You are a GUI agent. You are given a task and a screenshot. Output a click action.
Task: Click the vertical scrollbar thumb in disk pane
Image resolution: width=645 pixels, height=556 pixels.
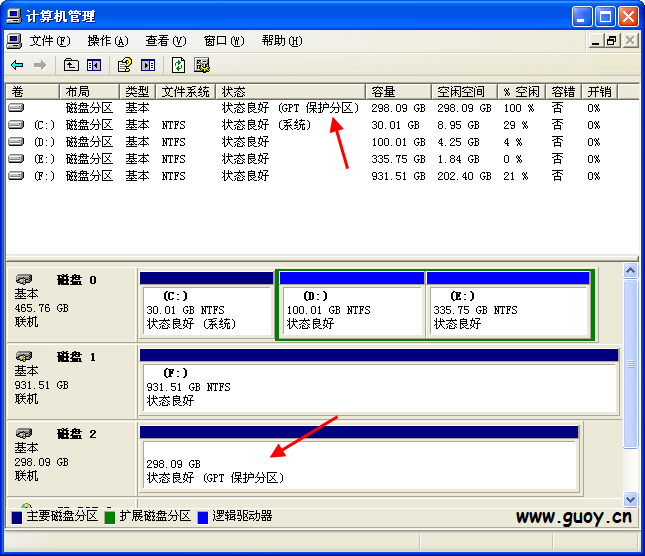tap(630, 364)
